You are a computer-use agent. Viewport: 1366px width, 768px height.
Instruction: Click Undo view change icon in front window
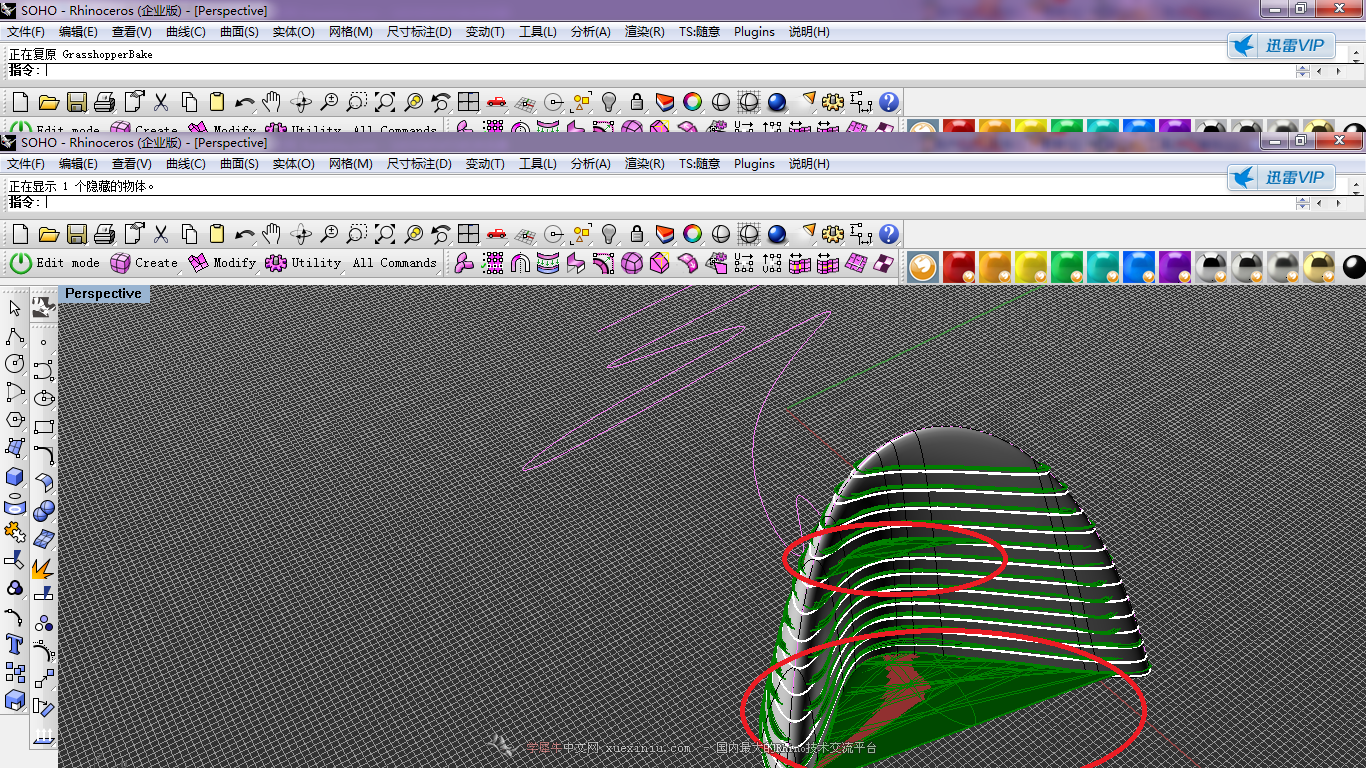coord(441,234)
